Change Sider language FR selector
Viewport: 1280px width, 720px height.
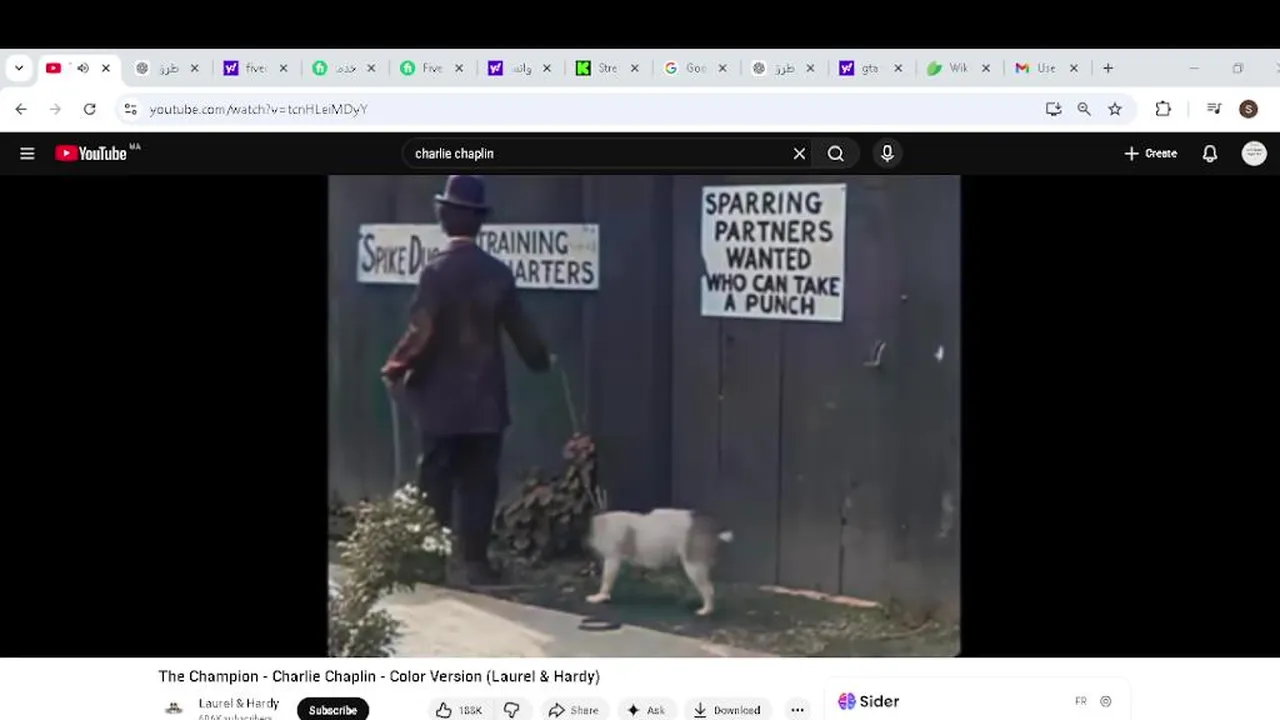[x=1081, y=701]
